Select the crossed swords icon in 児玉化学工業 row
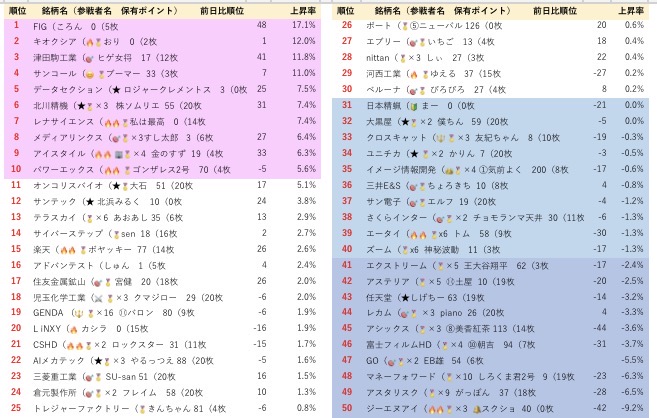The height and width of the screenshot is (418, 657). (98, 298)
